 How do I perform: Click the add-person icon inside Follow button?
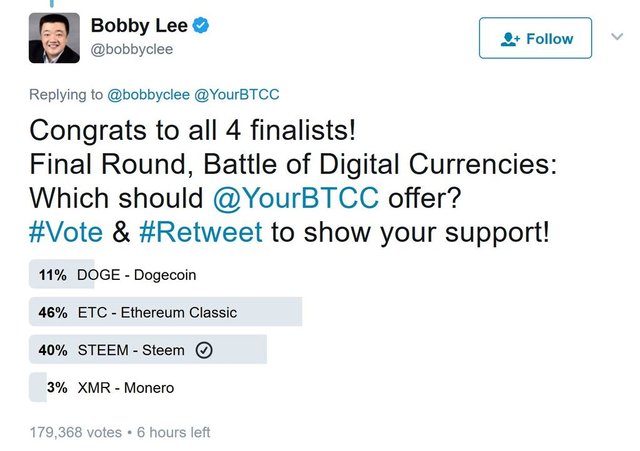coord(510,39)
